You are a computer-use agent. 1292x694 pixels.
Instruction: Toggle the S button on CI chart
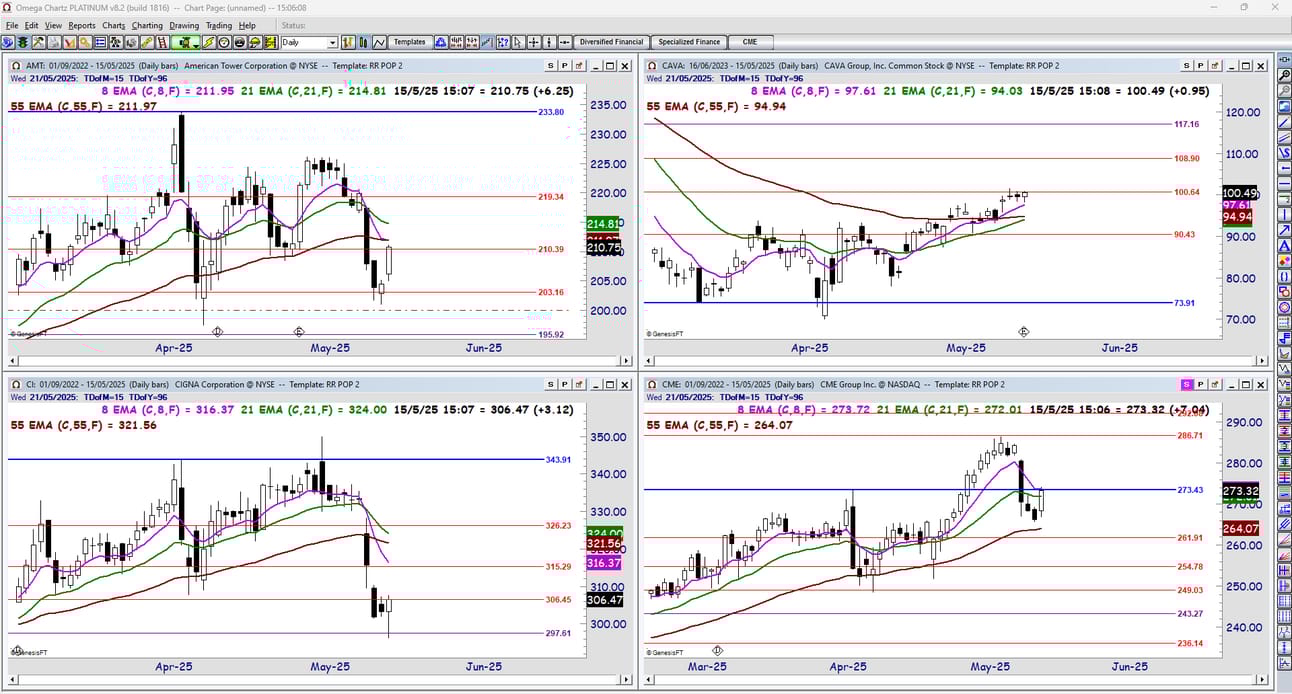point(550,384)
